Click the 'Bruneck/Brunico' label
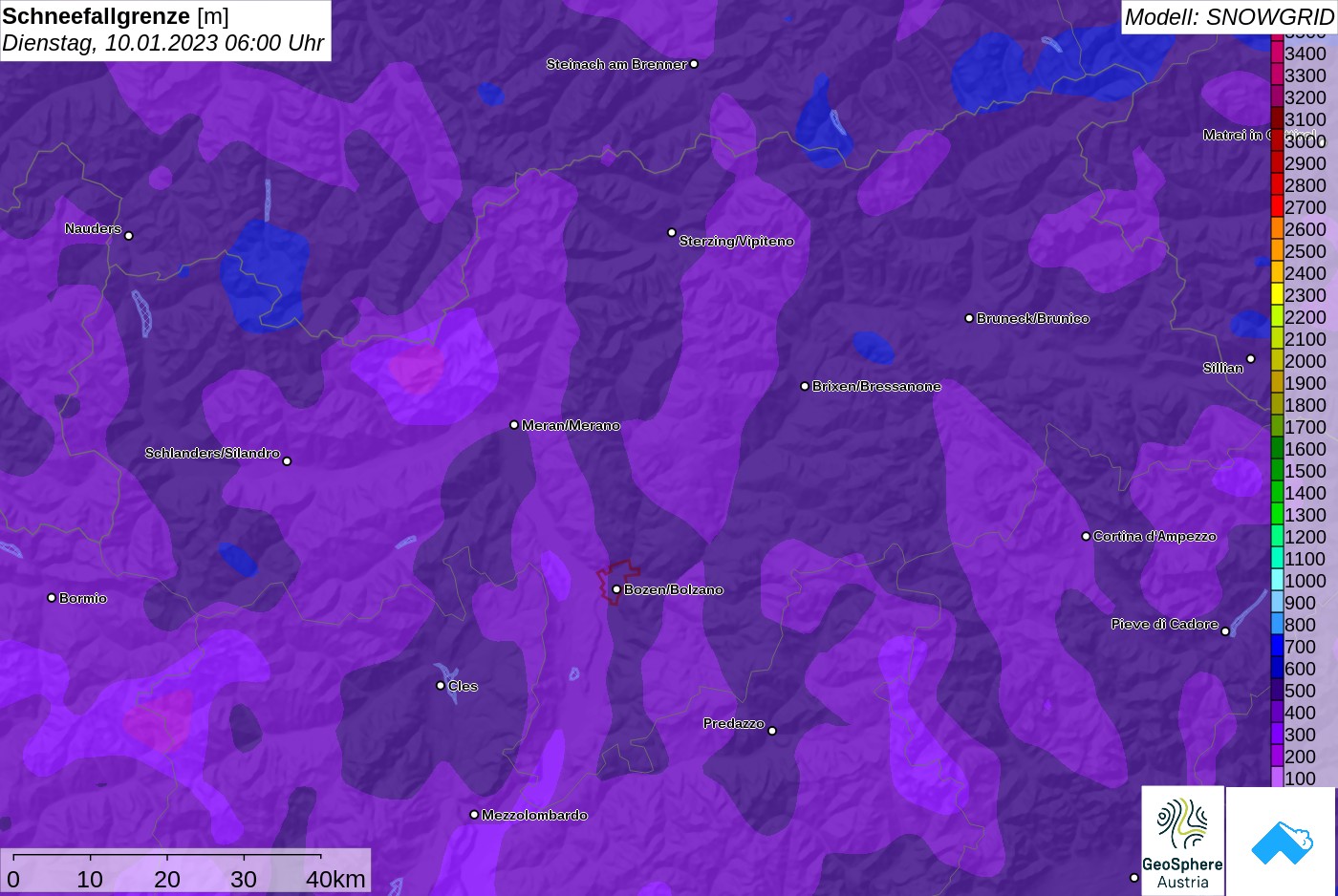 point(1033,318)
